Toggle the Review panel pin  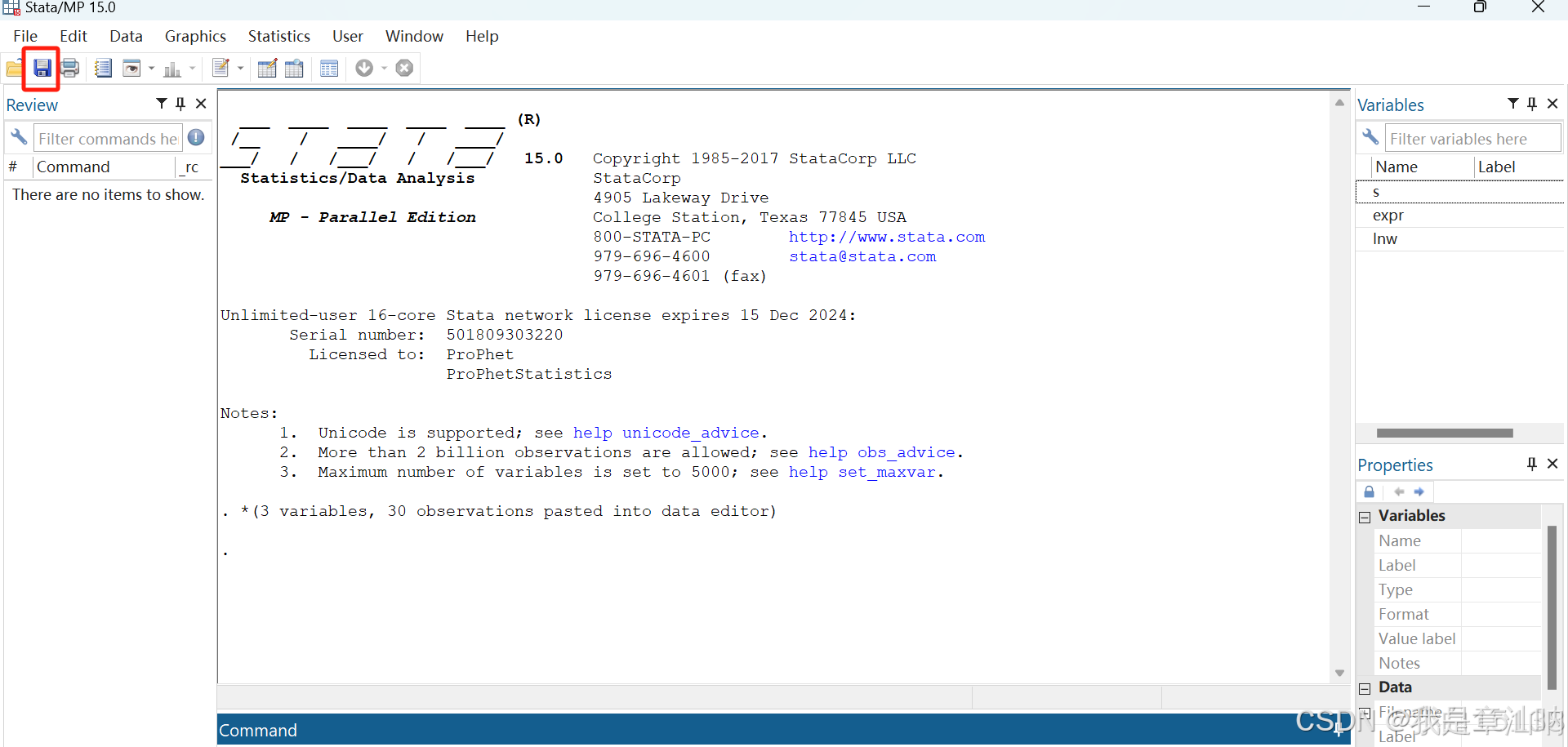(x=180, y=103)
